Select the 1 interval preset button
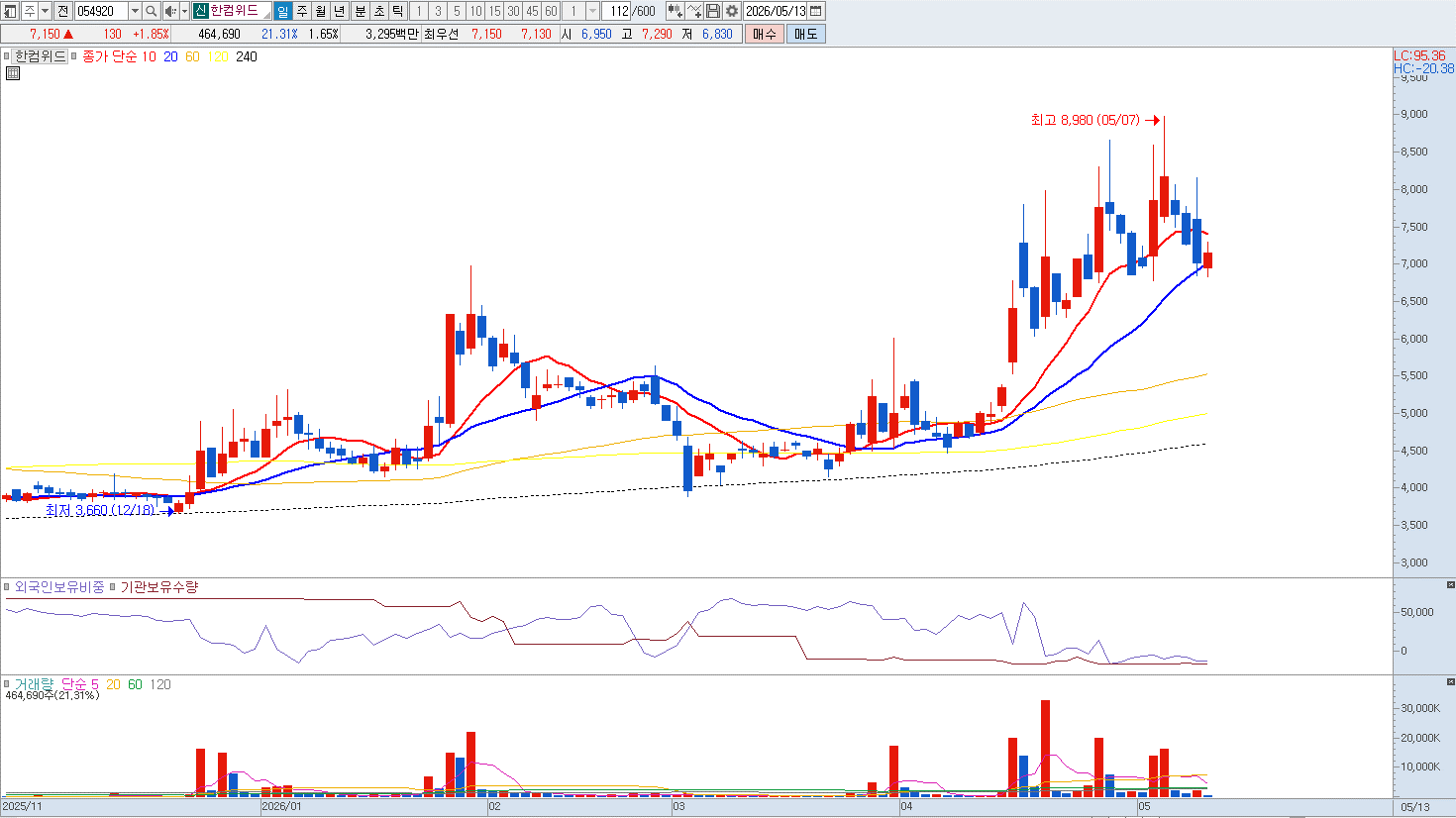1456x818 pixels. [419, 11]
